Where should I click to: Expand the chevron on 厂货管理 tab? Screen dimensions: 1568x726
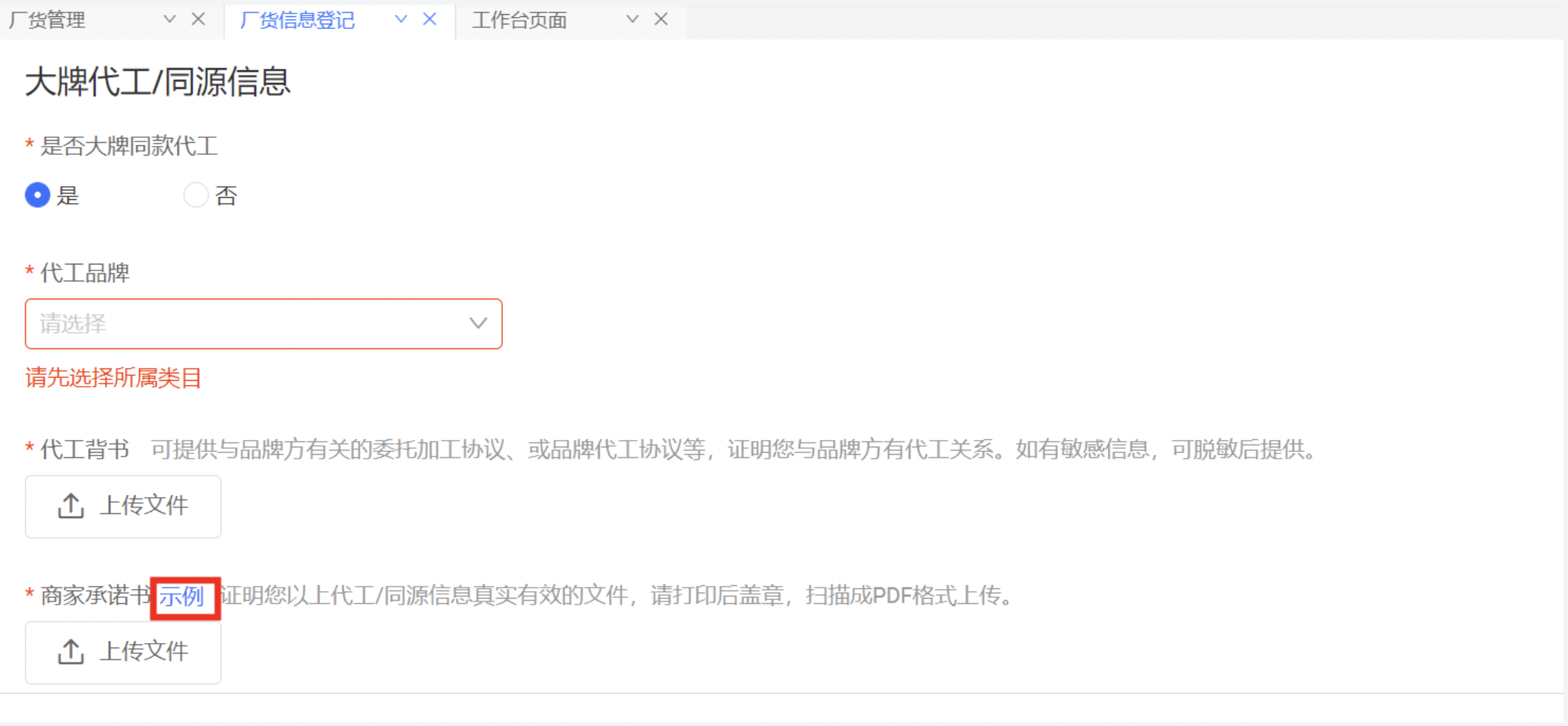pos(170,19)
